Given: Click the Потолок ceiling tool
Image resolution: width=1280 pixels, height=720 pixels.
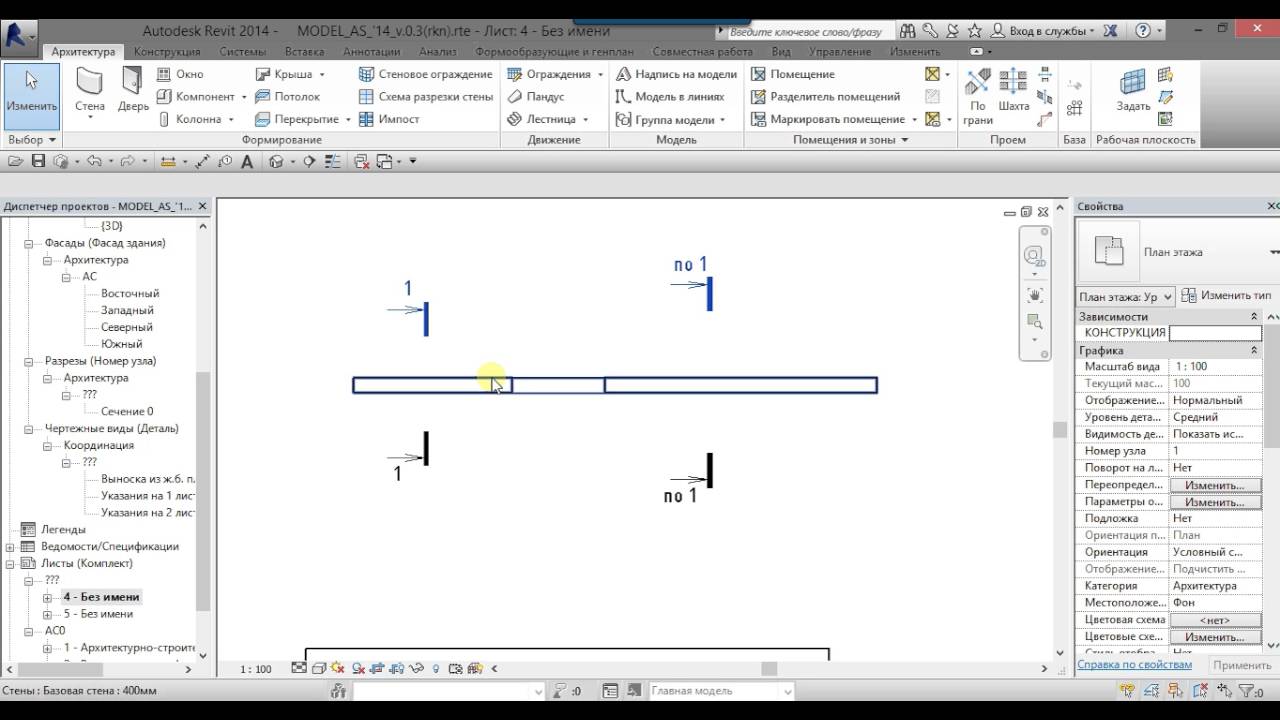Looking at the screenshot, I should pyautogui.click(x=287, y=97).
